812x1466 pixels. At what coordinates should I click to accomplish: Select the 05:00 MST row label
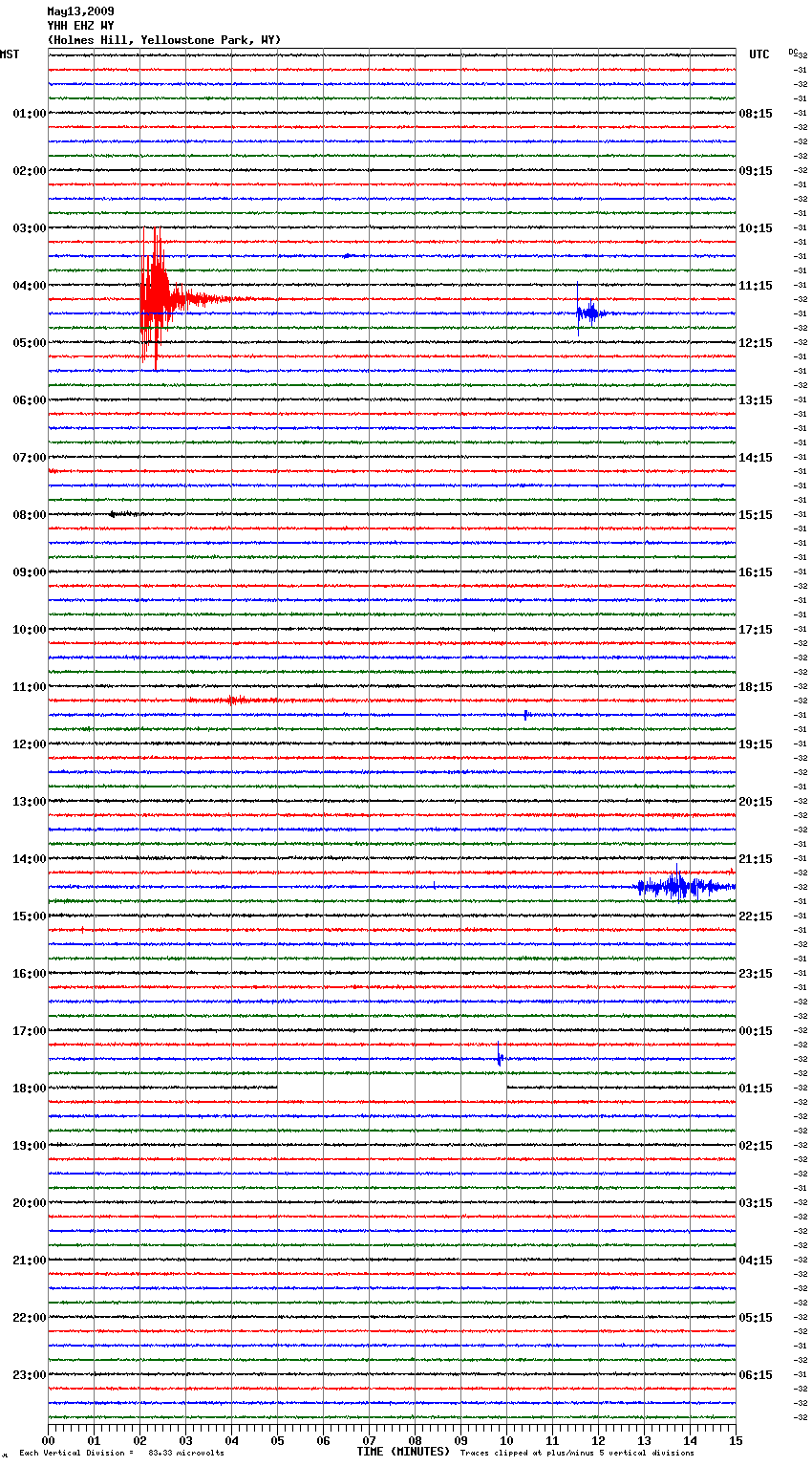point(30,343)
